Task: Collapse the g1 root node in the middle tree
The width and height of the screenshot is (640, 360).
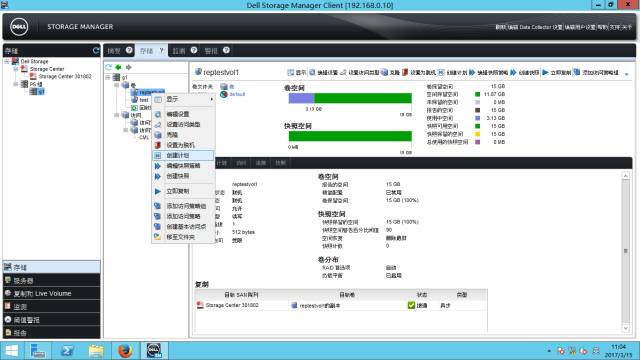Action: 108,77
